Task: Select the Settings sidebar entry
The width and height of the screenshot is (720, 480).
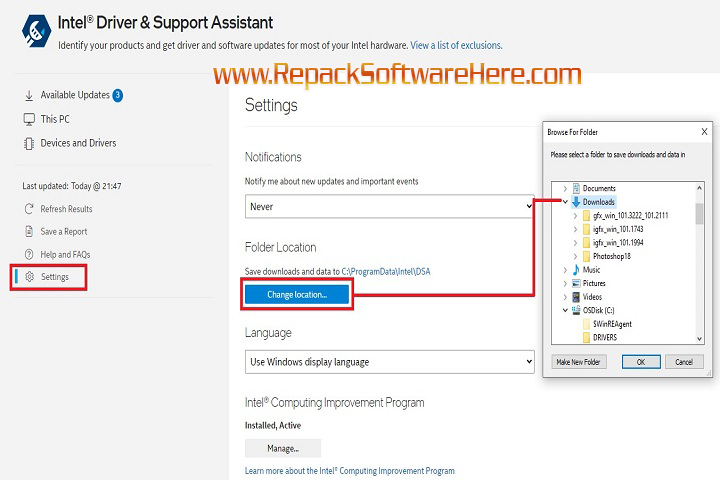Action: click(x=55, y=277)
